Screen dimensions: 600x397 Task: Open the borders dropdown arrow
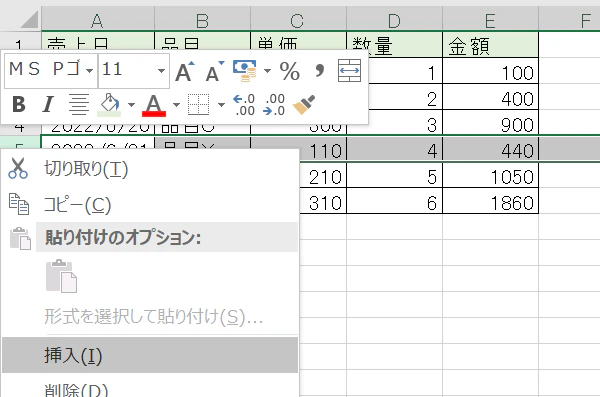coord(221,105)
